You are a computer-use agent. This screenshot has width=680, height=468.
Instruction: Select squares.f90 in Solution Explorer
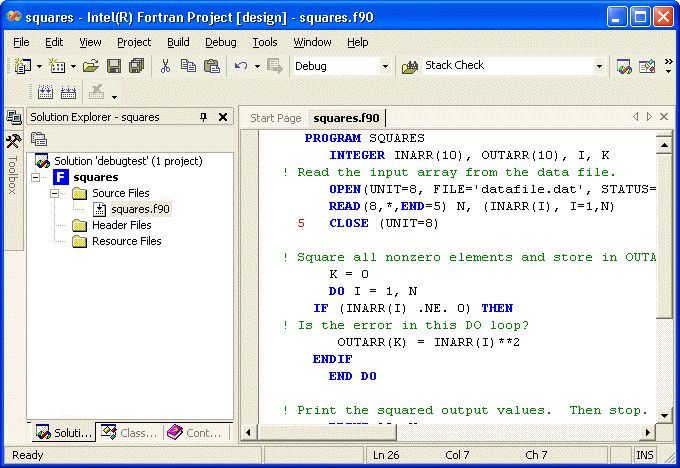[139, 209]
